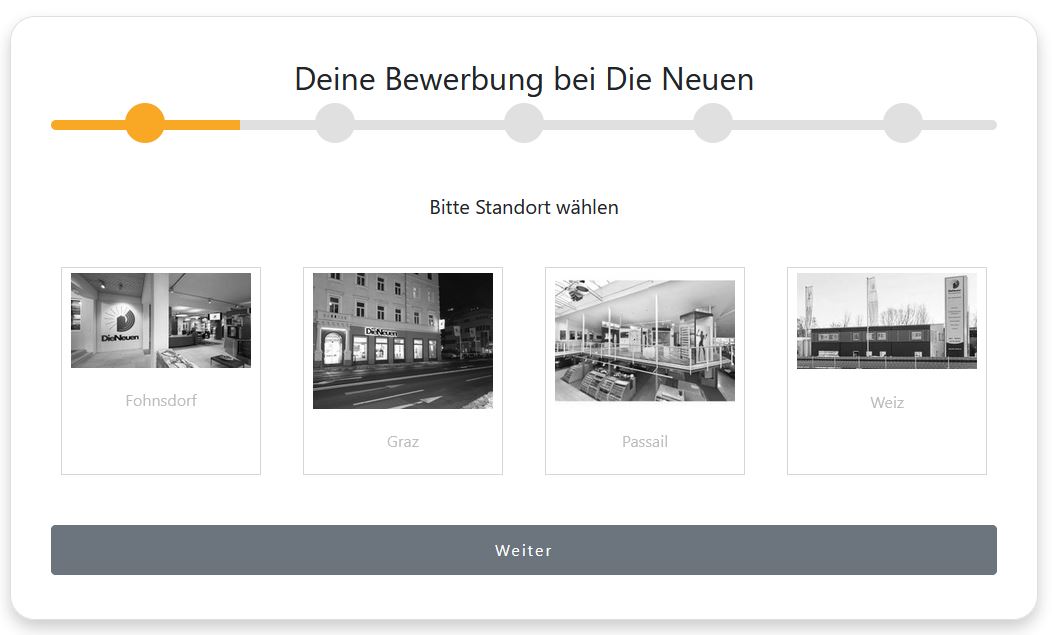Select the Fohnsdorf location photo
This screenshot has height=635, width=1052.
tap(161, 320)
